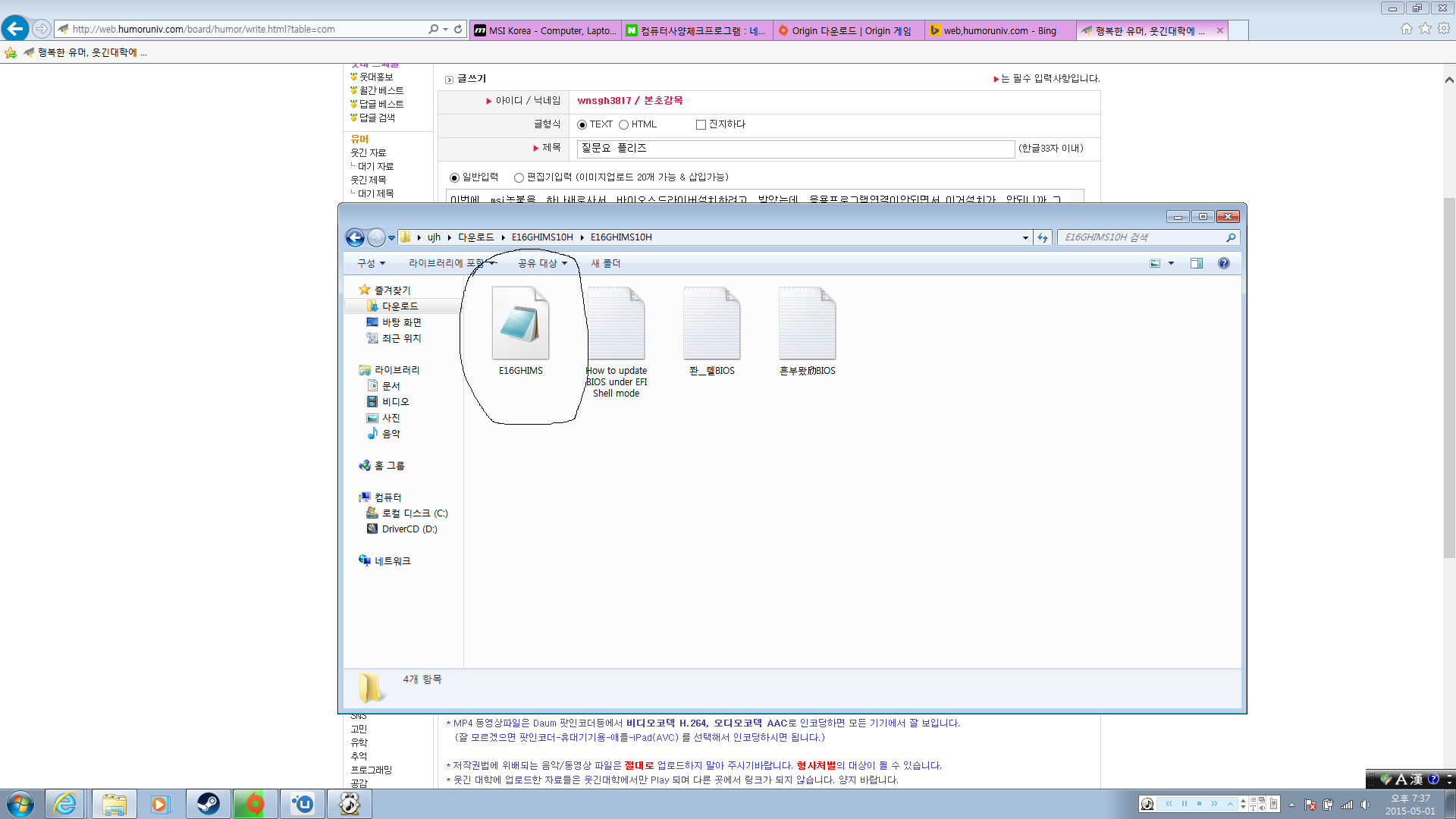This screenshot has height=819, width=1456.
Task: Open the 공유 대상 dropdown
Action: (542, 263)
